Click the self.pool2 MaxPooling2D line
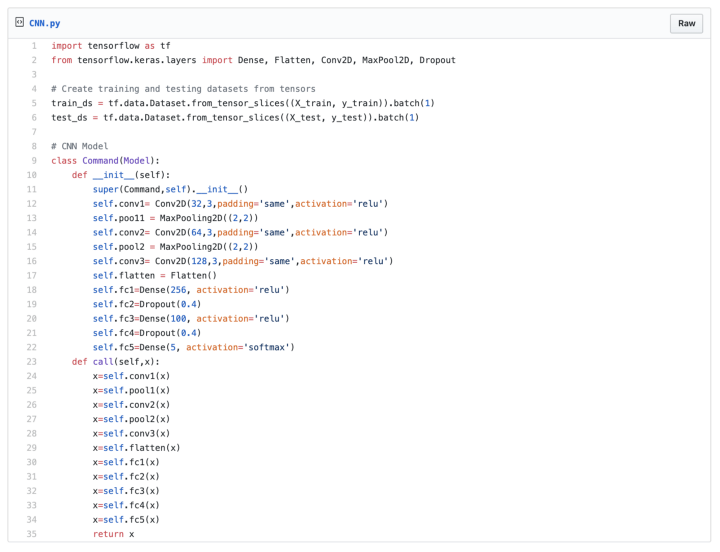The height and width of the screenshot is (552, 720). [175, 247]
